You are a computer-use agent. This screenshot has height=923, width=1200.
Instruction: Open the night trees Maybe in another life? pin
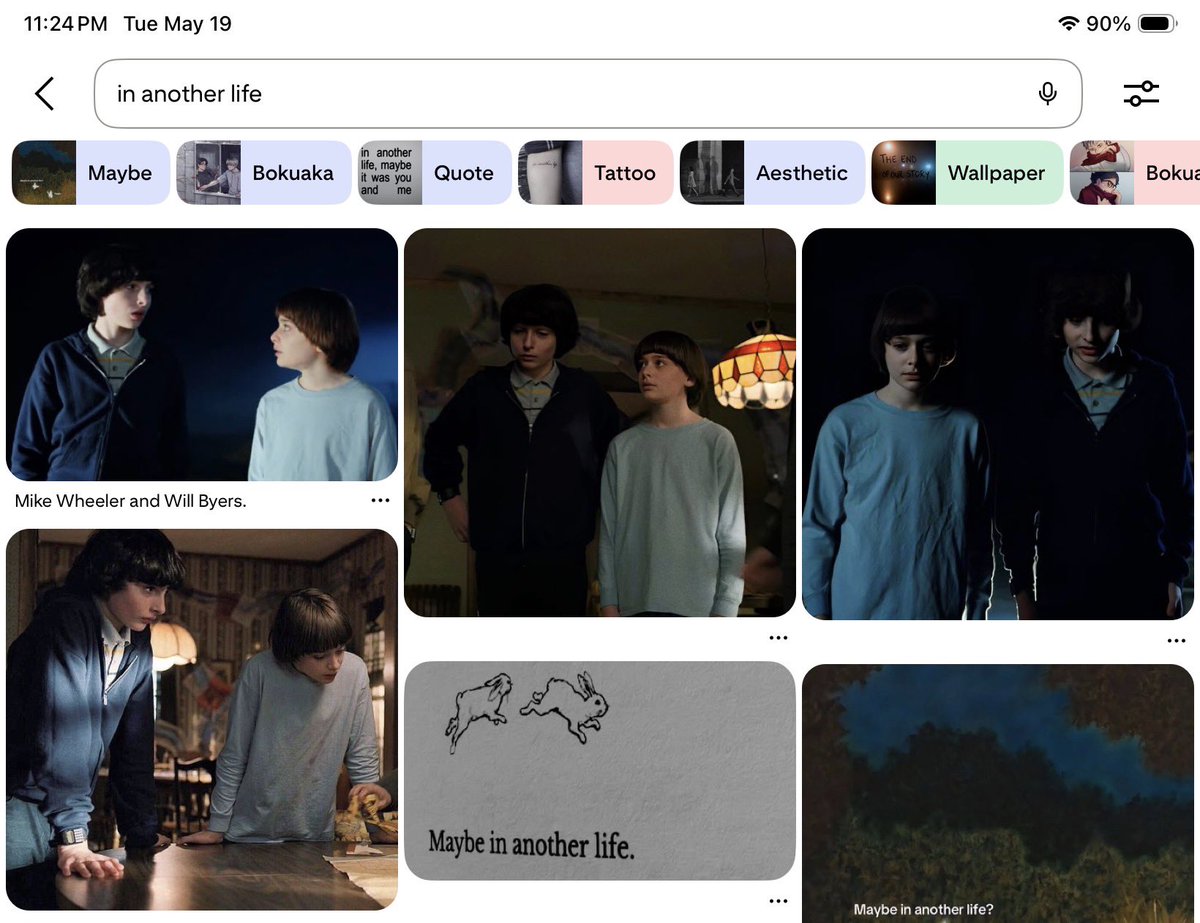click(x=998, y=793)
